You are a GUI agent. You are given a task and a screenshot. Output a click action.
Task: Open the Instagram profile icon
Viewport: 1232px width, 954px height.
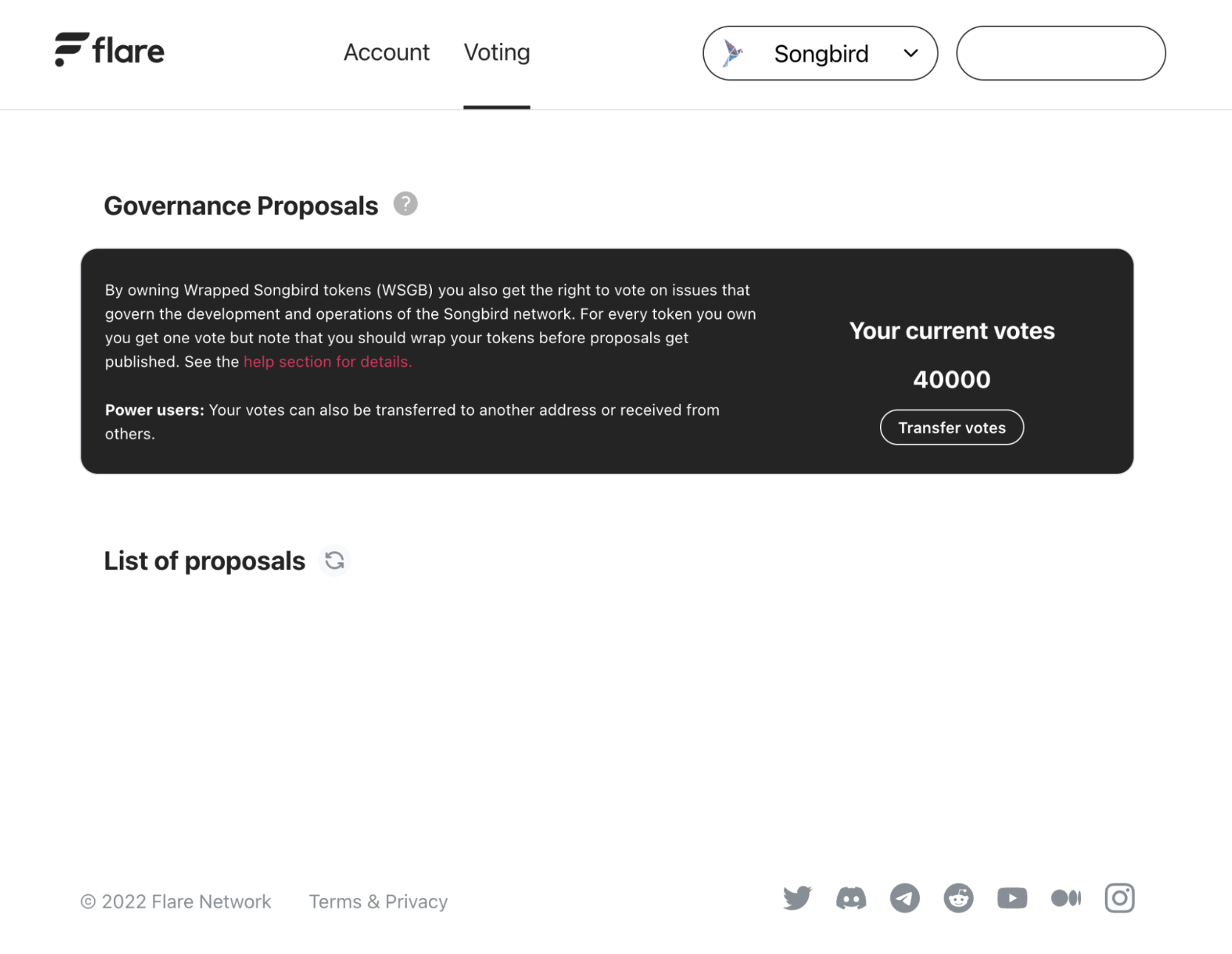1119,898
